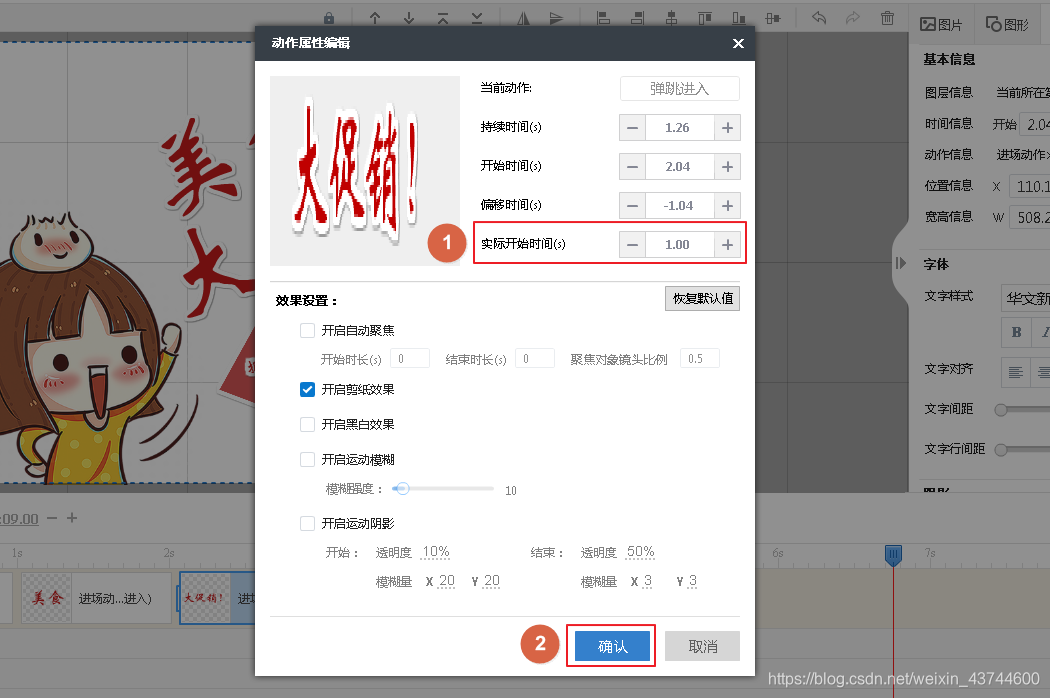Screen dimensions: 1050x698
Task: Click the undo arrow icon
Action: 819,18
